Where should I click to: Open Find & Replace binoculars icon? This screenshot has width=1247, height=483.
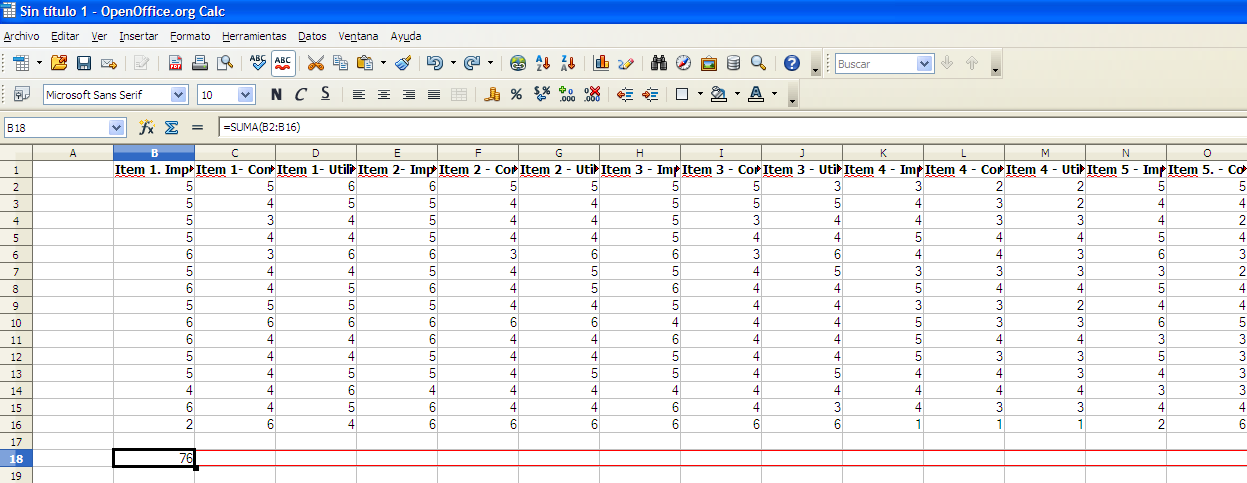click(x=659, y=63)
